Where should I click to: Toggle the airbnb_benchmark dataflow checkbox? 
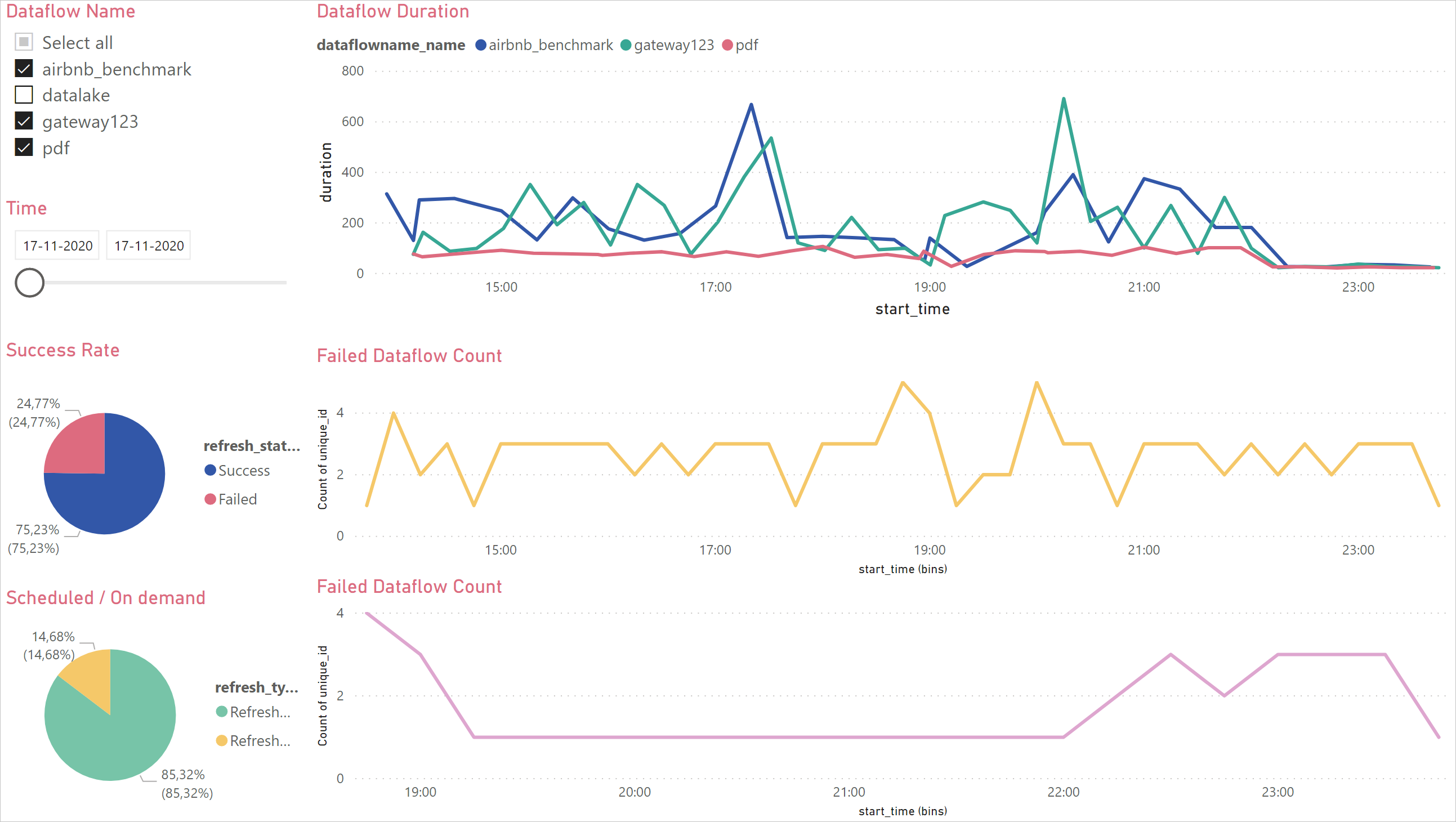(24, 68)
